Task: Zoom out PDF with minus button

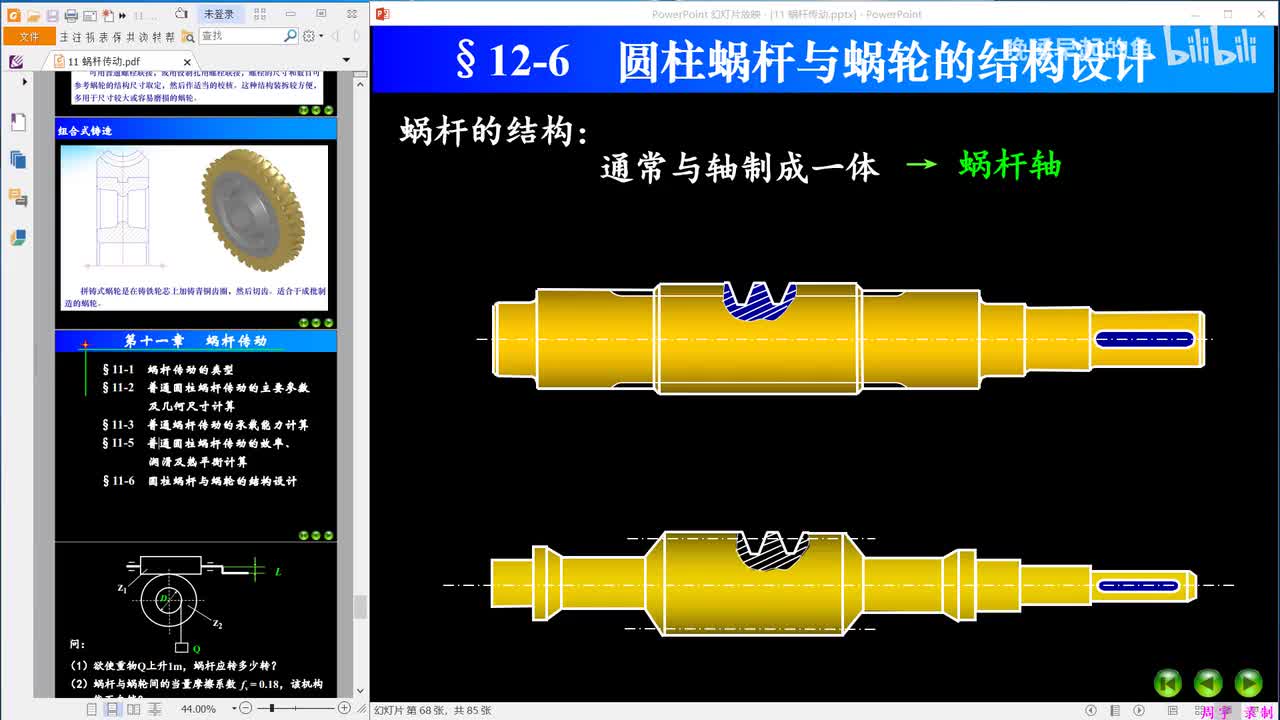Action: click(246, 709)
